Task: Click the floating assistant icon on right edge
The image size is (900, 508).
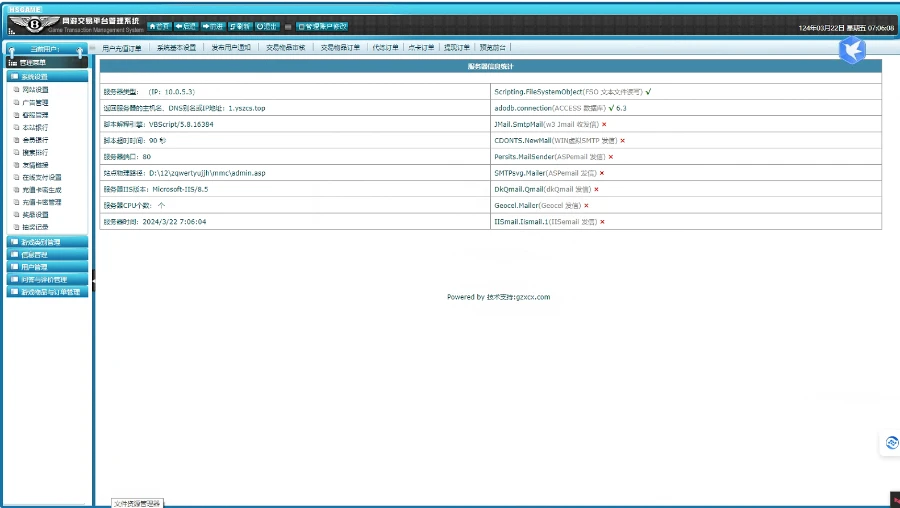Action: point(890,443)
